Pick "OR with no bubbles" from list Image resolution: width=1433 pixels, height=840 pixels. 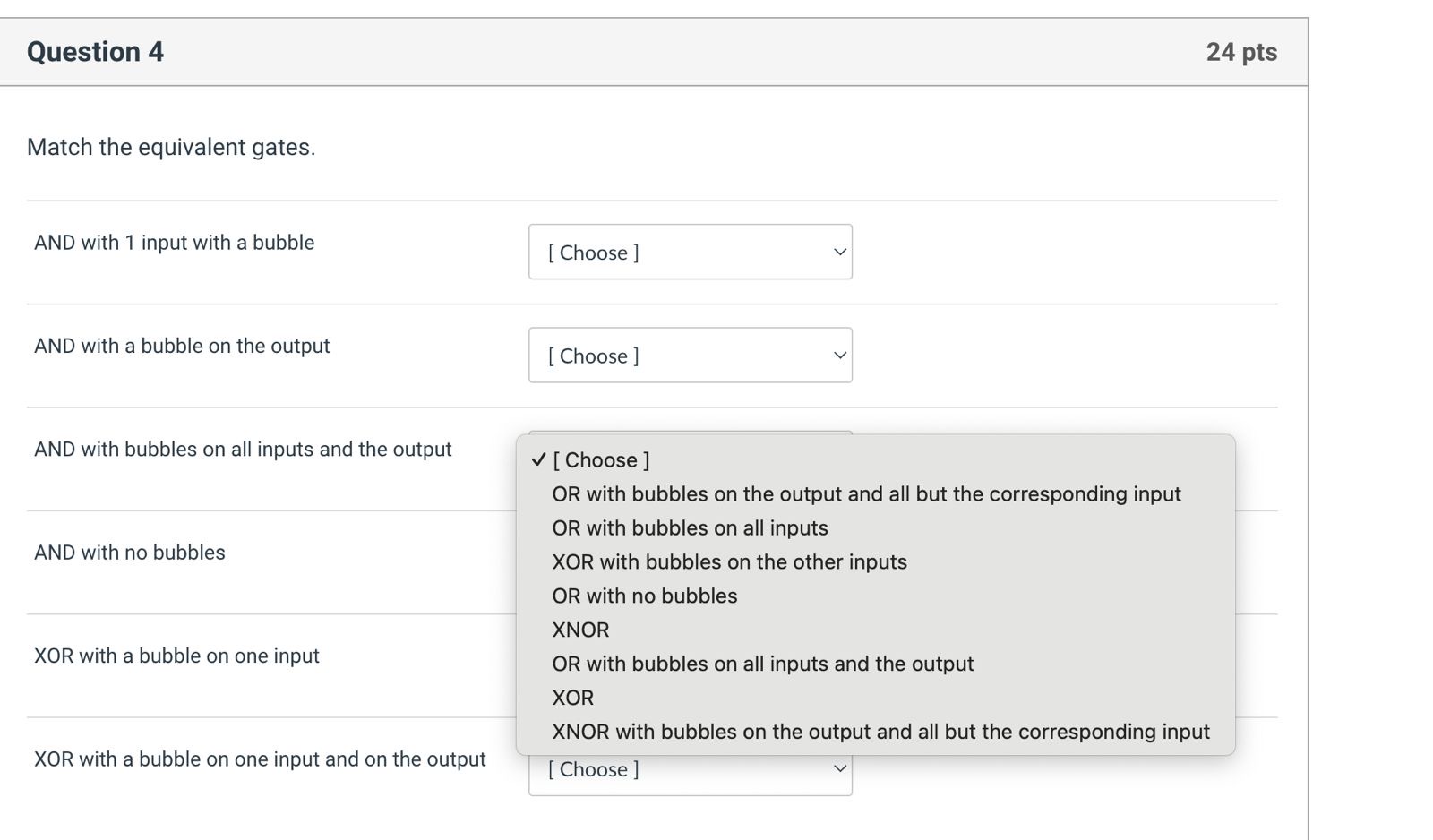(x=644, y=596)
